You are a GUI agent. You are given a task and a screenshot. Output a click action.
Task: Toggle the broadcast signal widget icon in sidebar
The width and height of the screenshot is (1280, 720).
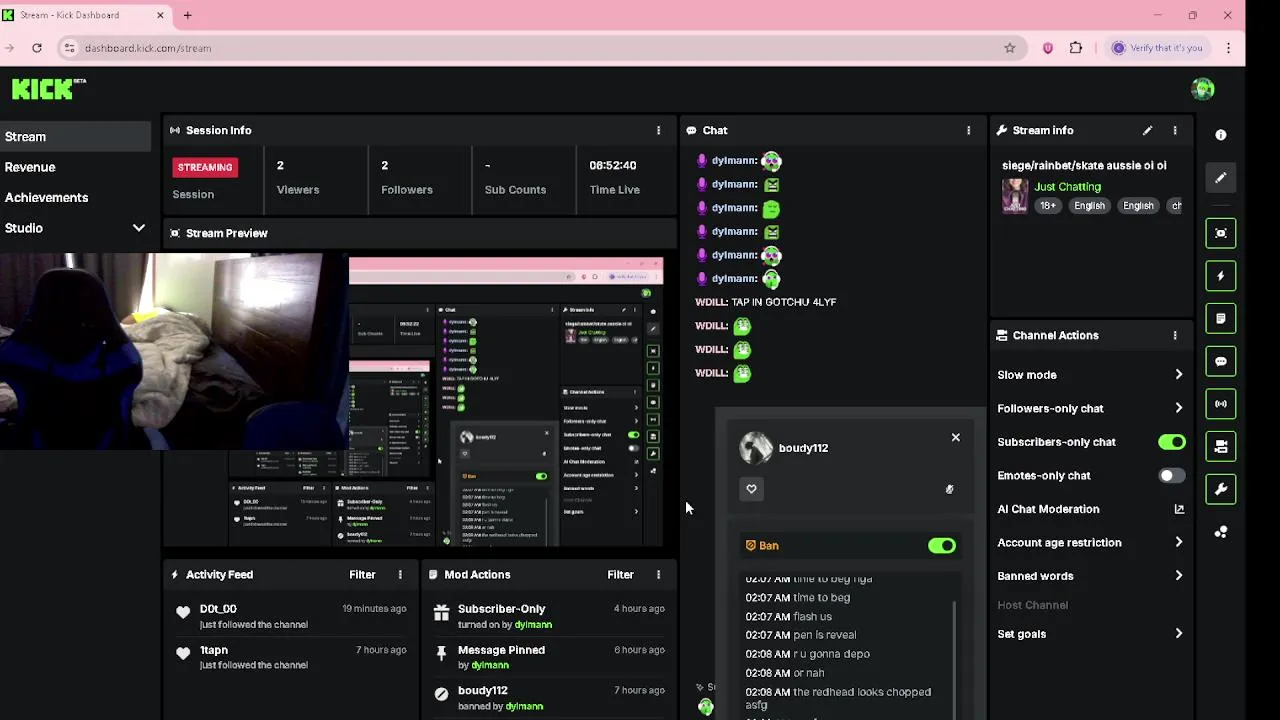1220,404
